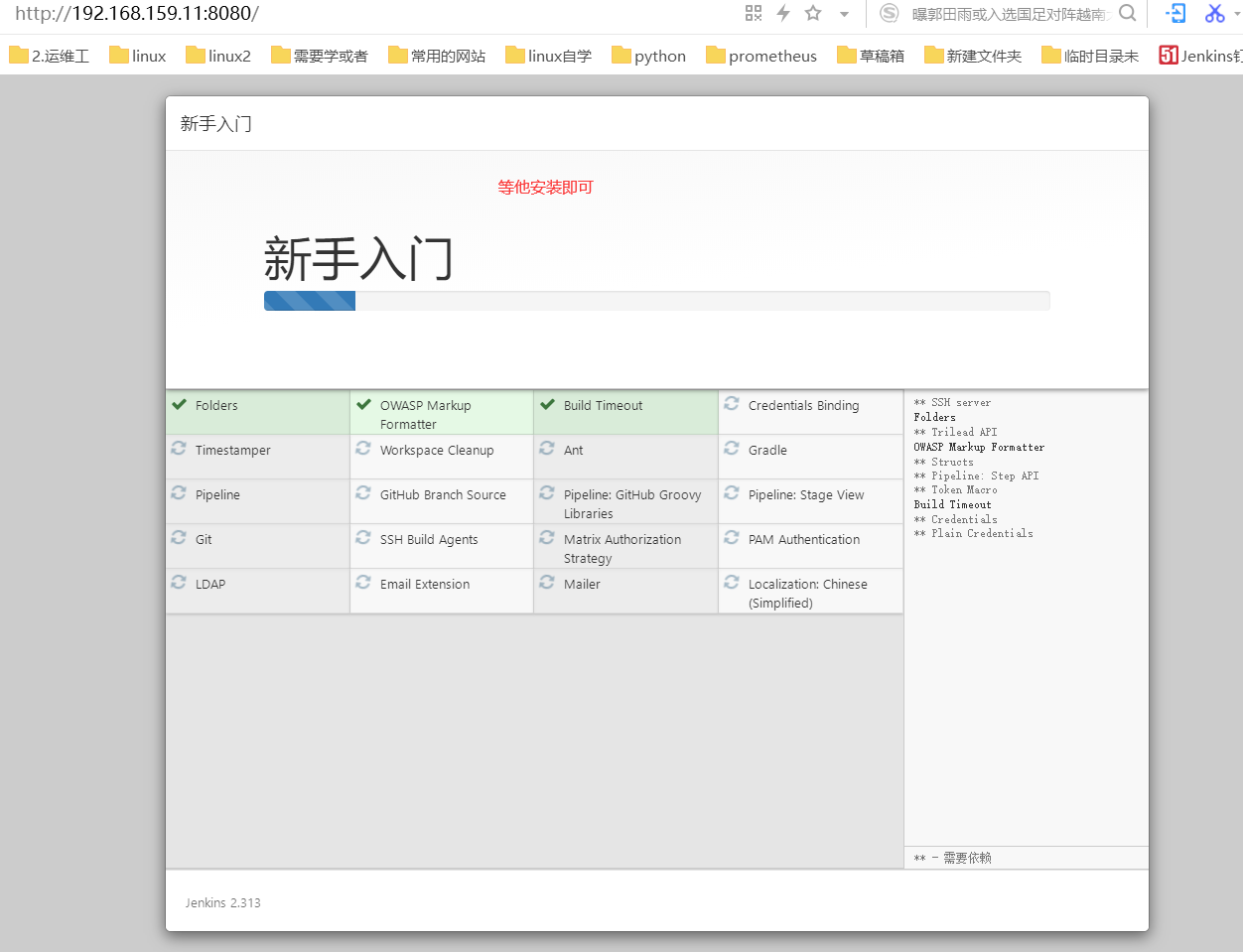Viewport: 1243px width, 952px height.
Task: Click refresh icon beside Matrix Authorization Strategy
Action: 547,537
